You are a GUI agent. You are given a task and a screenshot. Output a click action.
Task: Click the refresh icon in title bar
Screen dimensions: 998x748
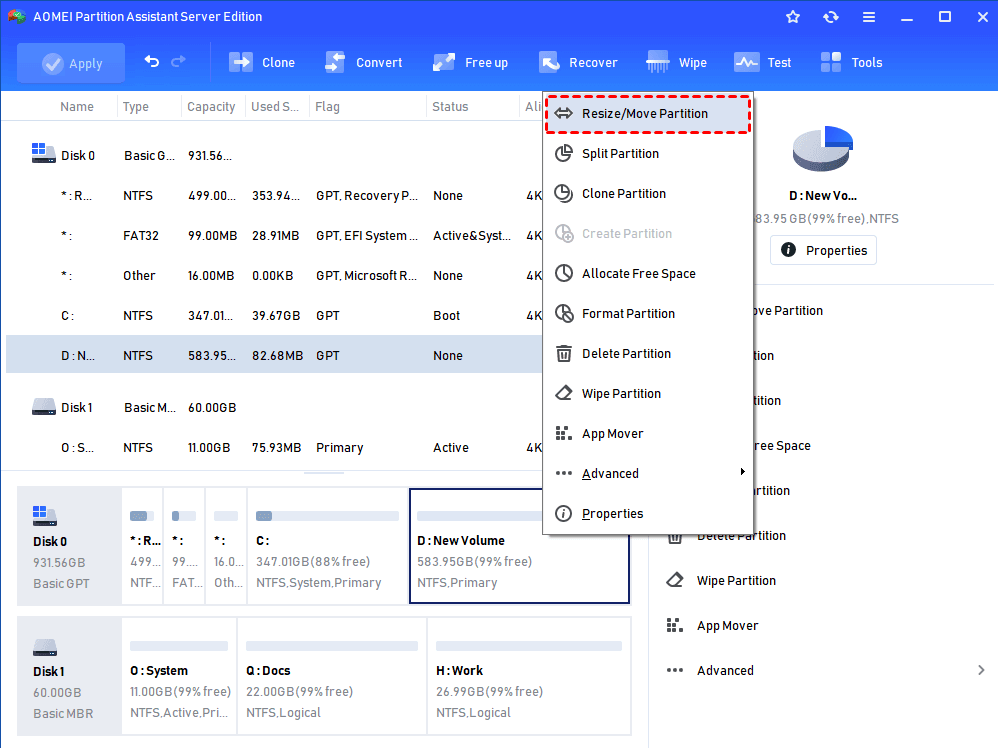[x=831, y=17]
